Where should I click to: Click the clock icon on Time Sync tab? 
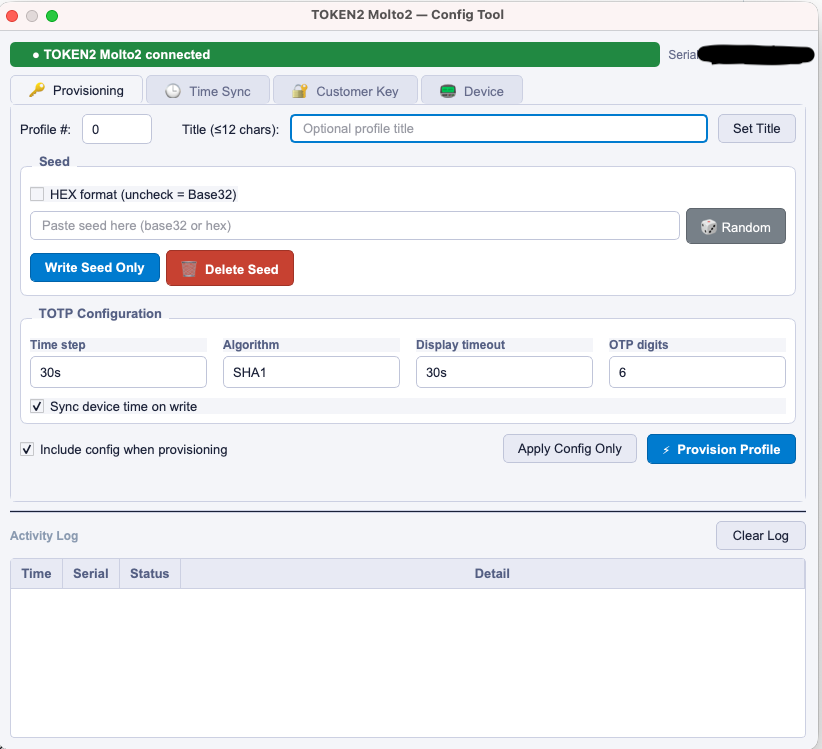point(173,91)
